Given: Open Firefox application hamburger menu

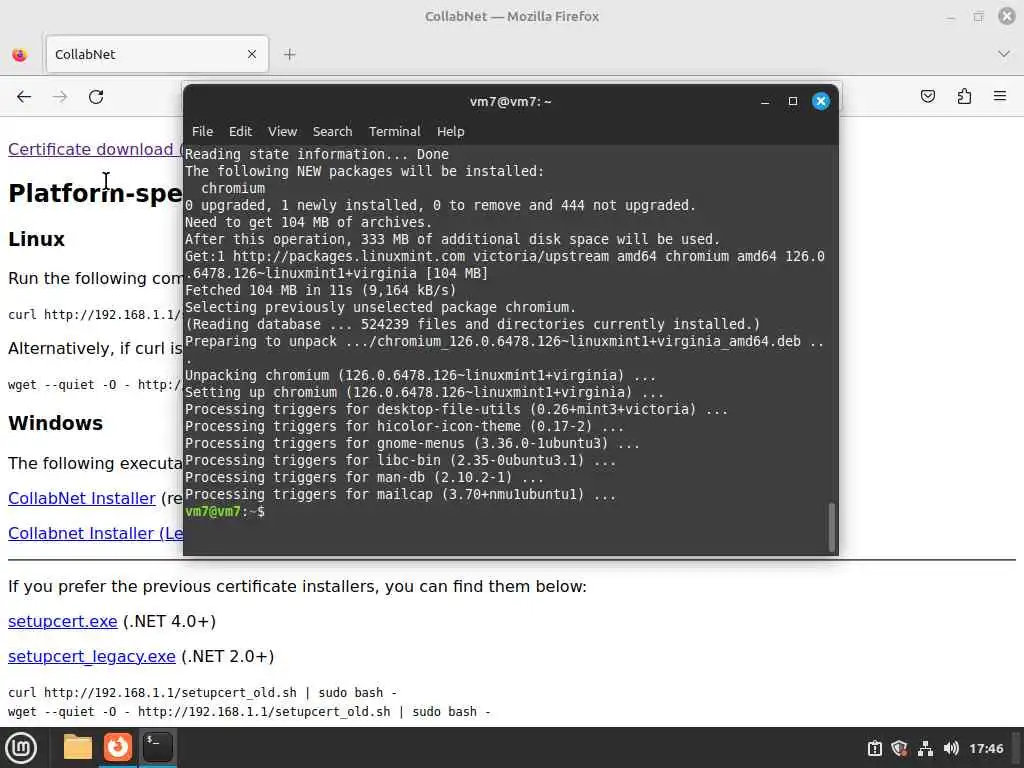Looking at the screenshot, I should pos(1000,96).
